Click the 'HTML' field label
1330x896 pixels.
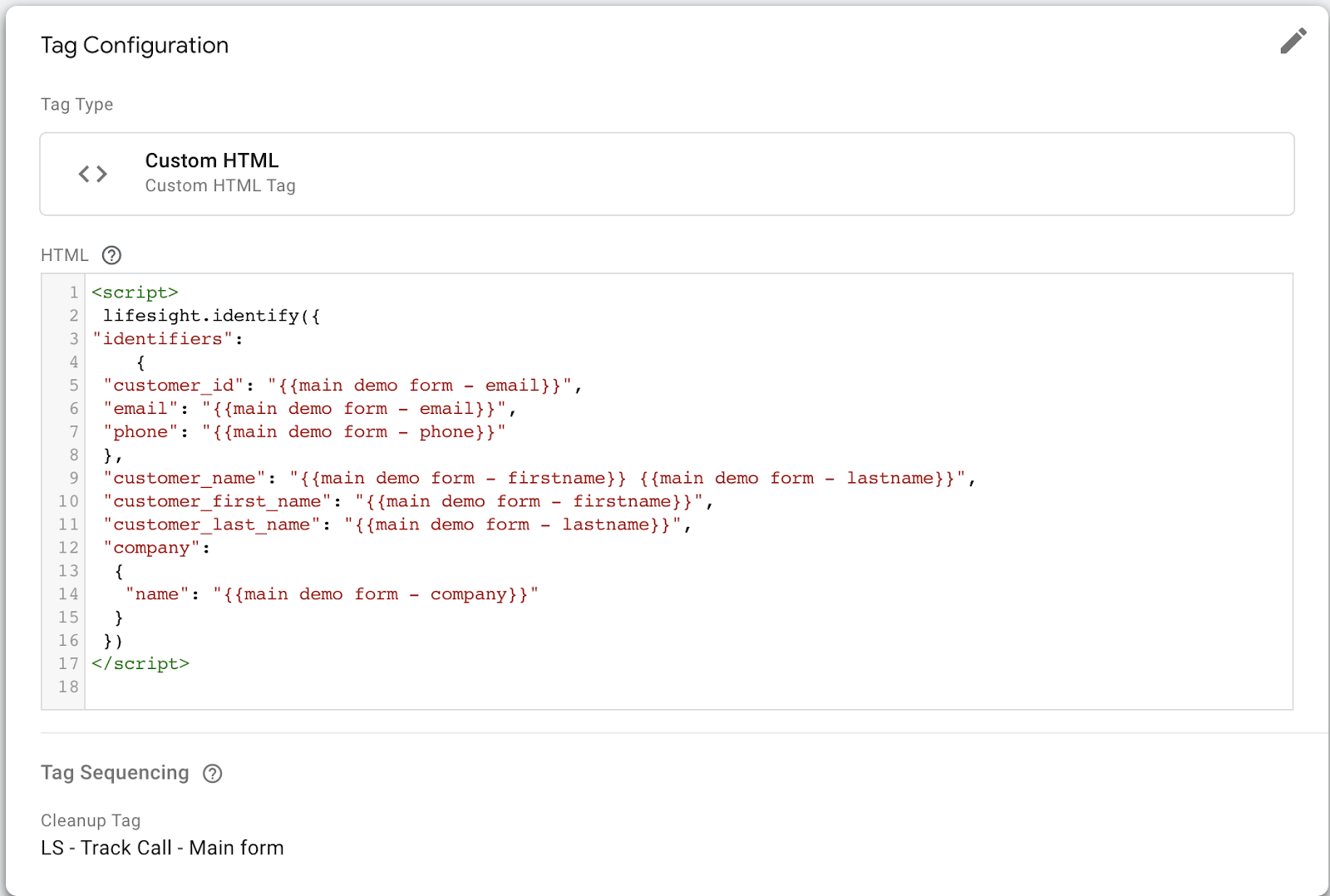coord(65,255)
